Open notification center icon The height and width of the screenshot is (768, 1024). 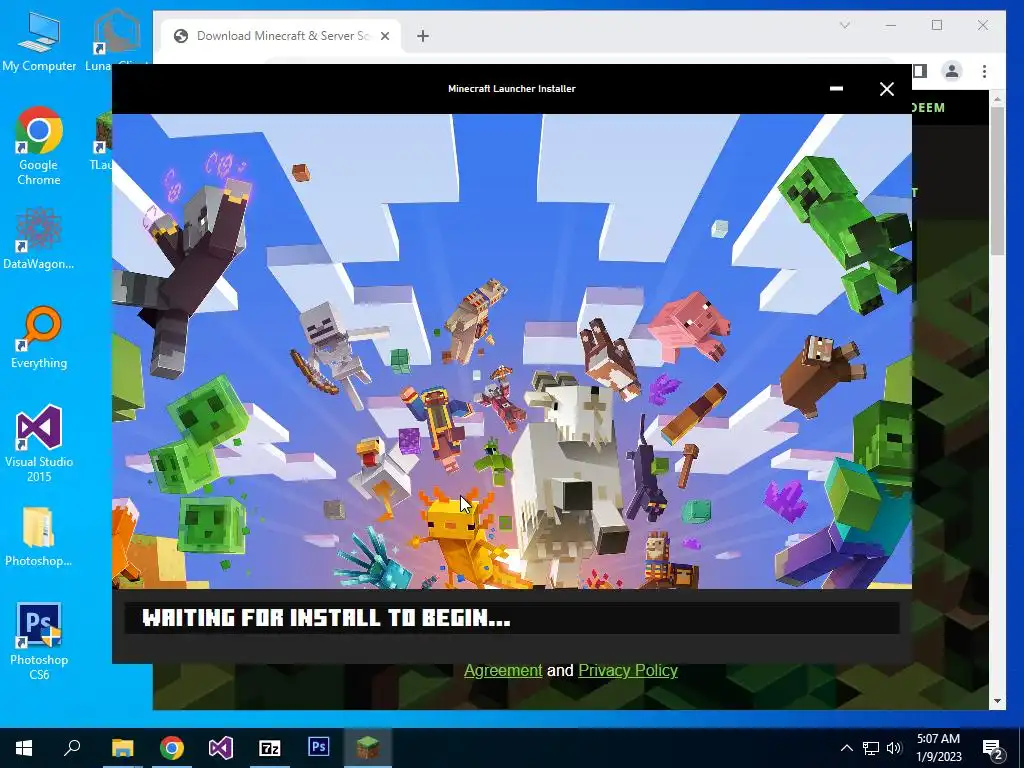click(992, 749)
